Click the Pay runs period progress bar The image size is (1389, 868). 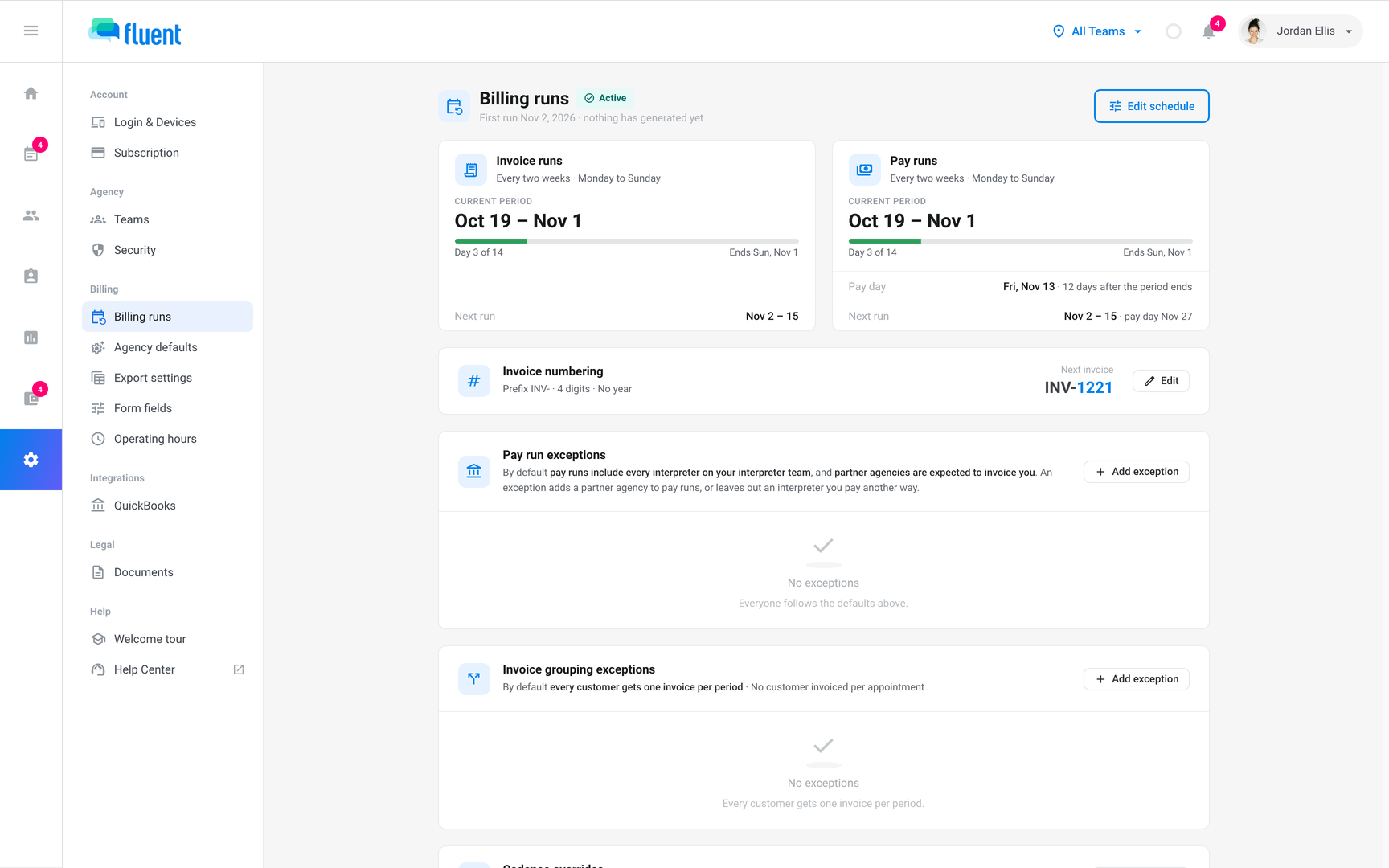pyautogui.click(x=1020, y=241)
